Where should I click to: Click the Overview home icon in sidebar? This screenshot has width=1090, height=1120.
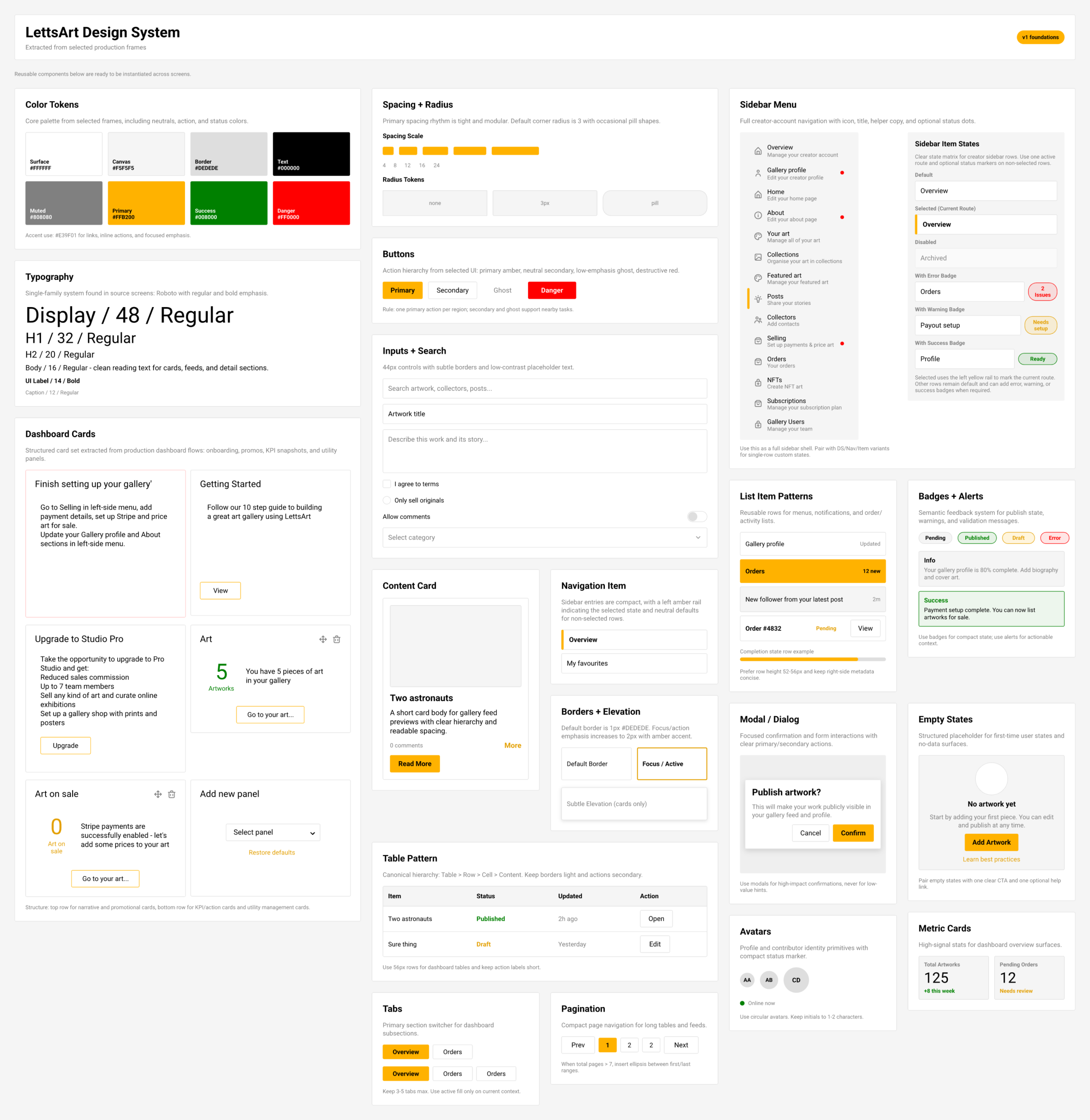pos(758,151)
